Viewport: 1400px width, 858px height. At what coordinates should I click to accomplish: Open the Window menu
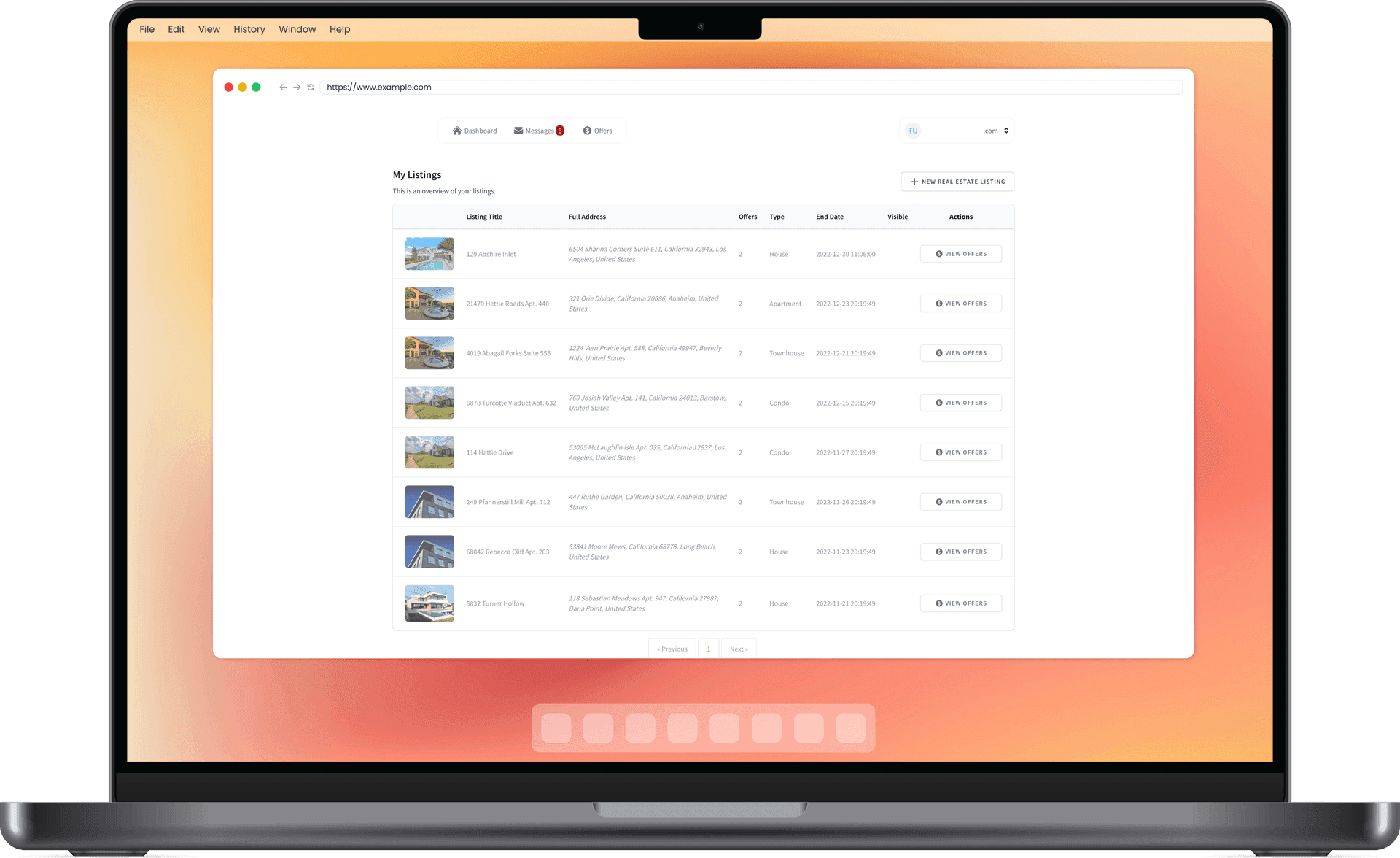click(297, 29)
